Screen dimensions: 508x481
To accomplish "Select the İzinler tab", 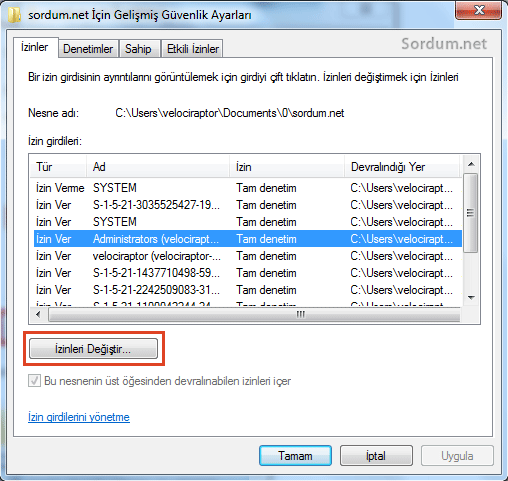I will (35, 47).
